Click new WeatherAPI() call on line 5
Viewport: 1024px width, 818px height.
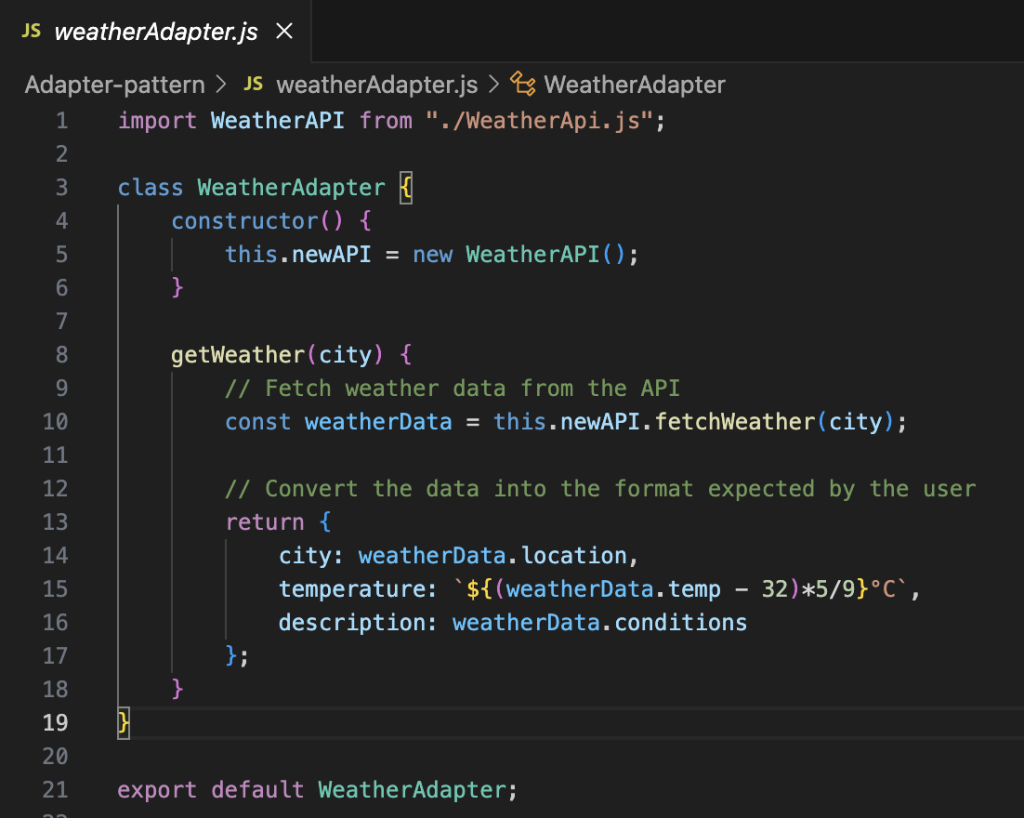click(519, 255)
